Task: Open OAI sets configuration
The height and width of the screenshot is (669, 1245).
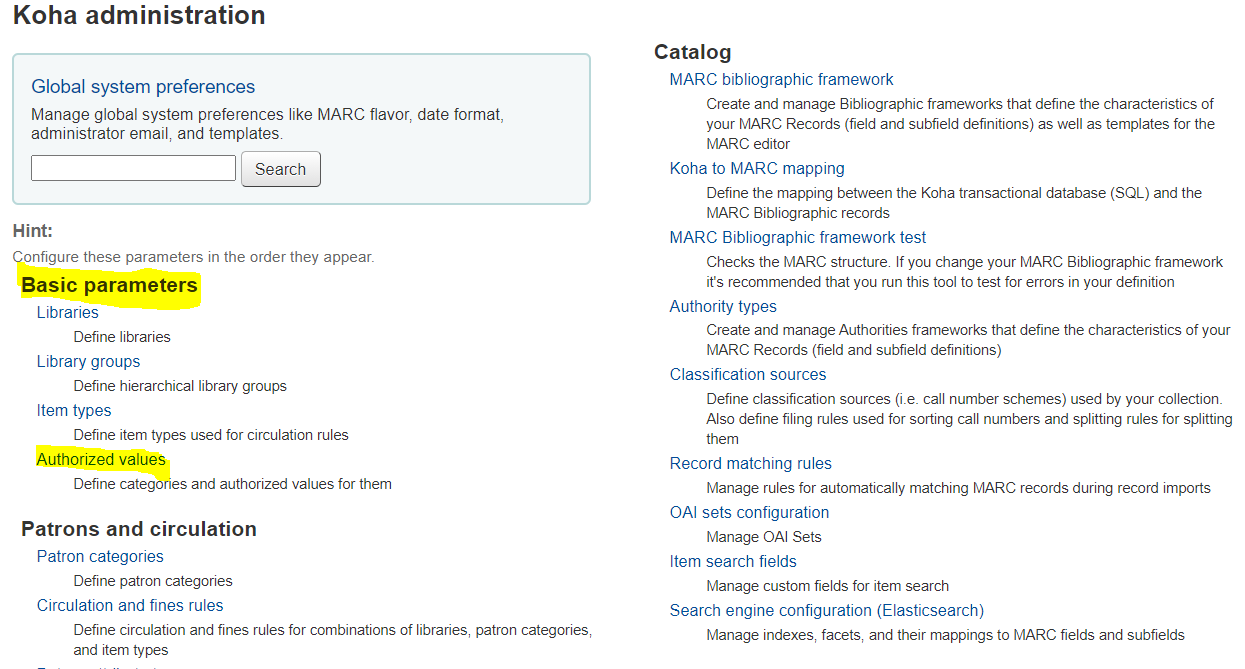Action: click(x=749, y=513)
